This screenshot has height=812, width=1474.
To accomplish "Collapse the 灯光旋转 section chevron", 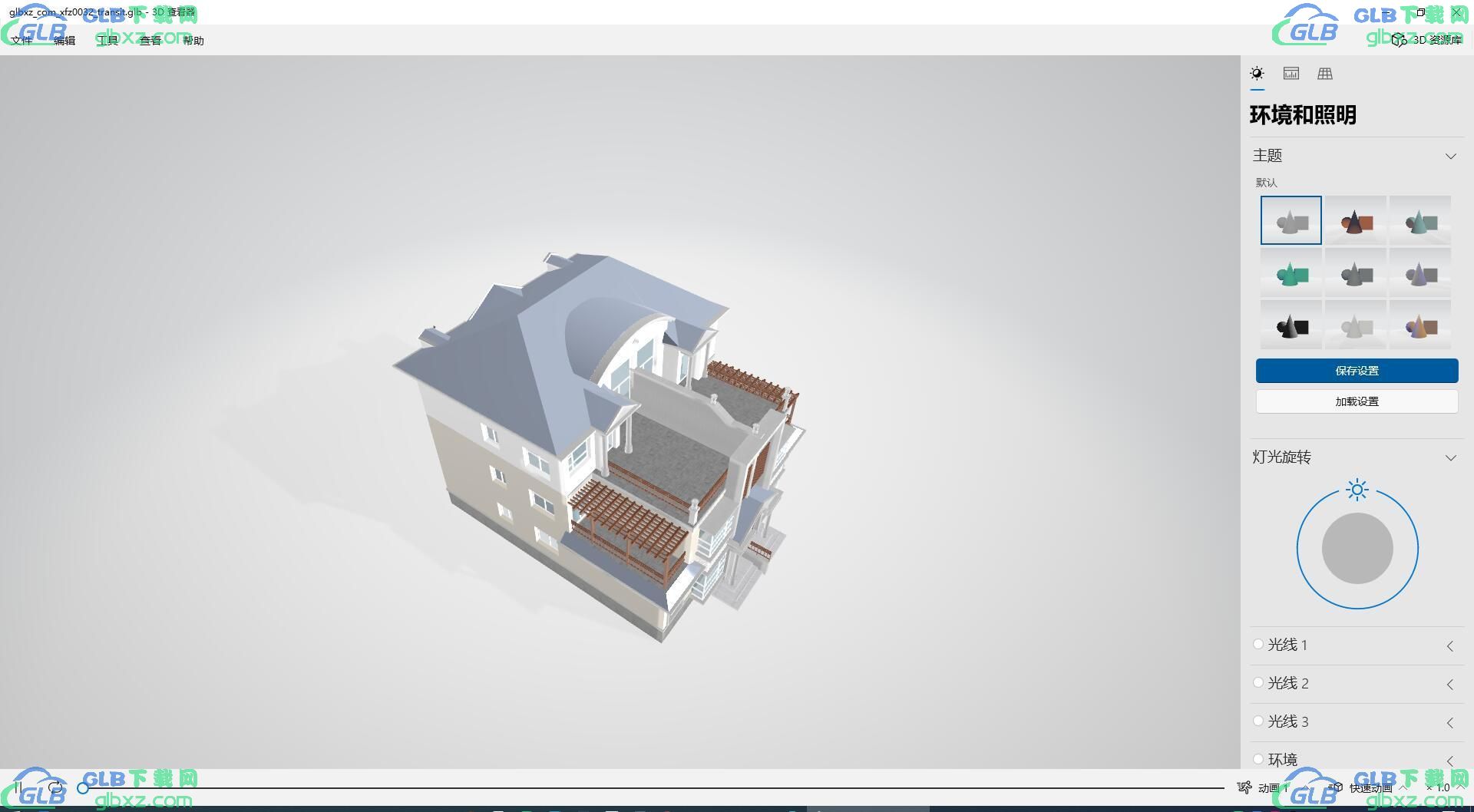I will (x=1450, y=458).
